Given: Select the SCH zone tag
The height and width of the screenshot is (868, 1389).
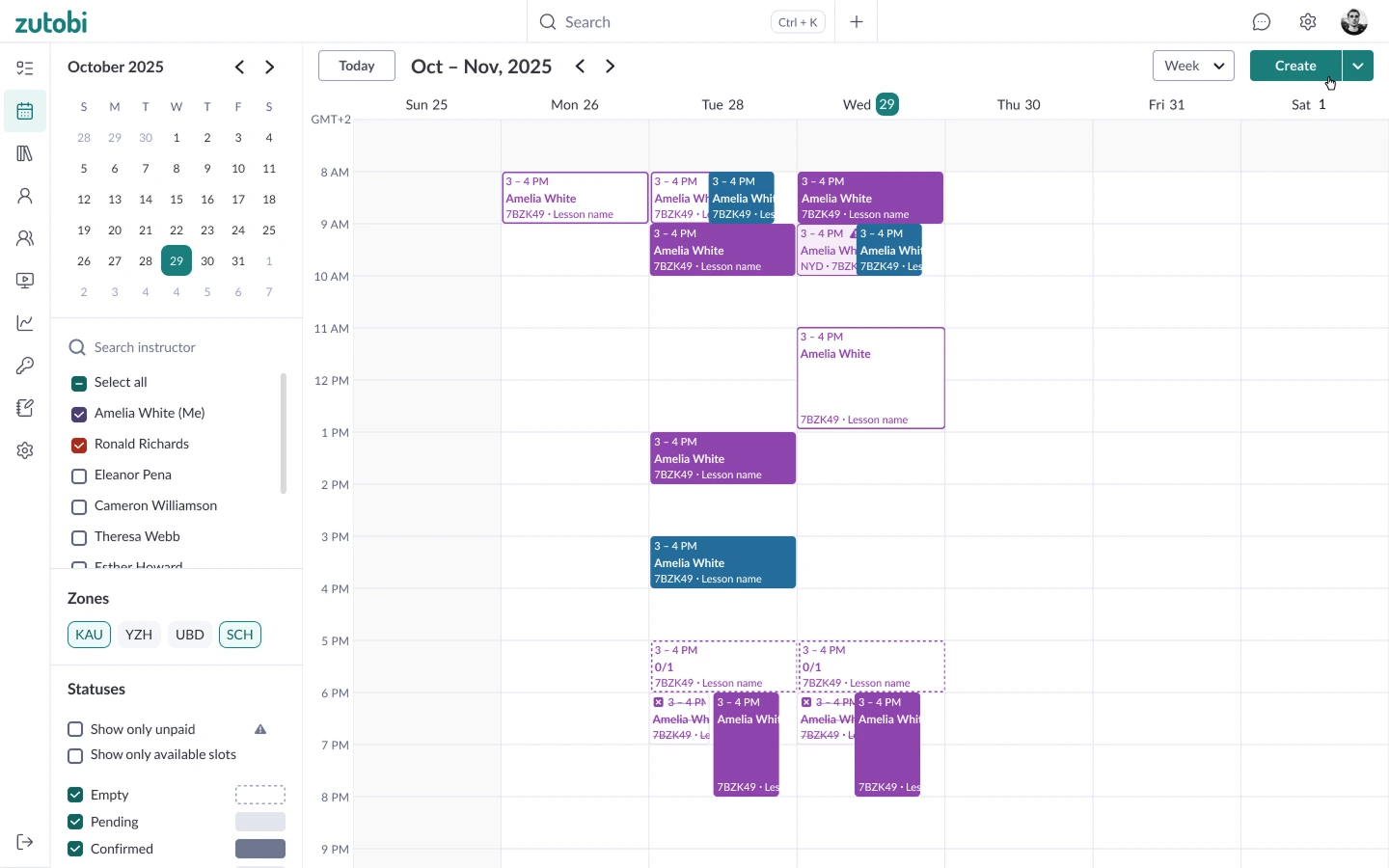Looking at the screenshot, I should (240, 635).
